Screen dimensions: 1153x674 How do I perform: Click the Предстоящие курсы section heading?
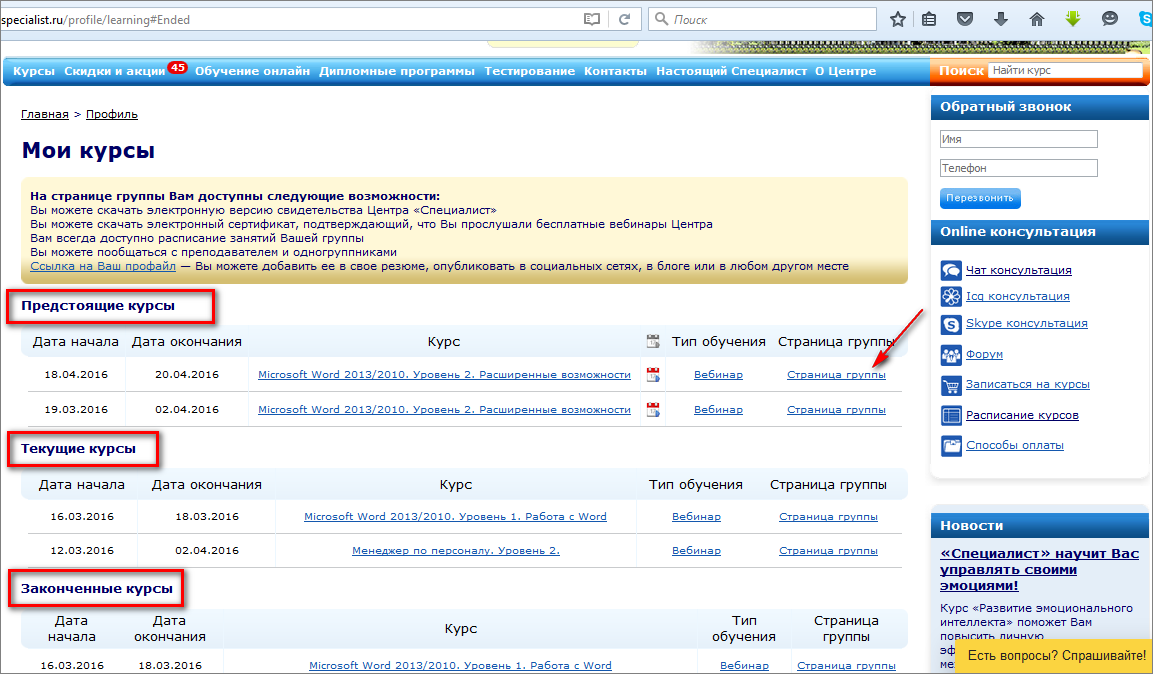tap(98, 306)
